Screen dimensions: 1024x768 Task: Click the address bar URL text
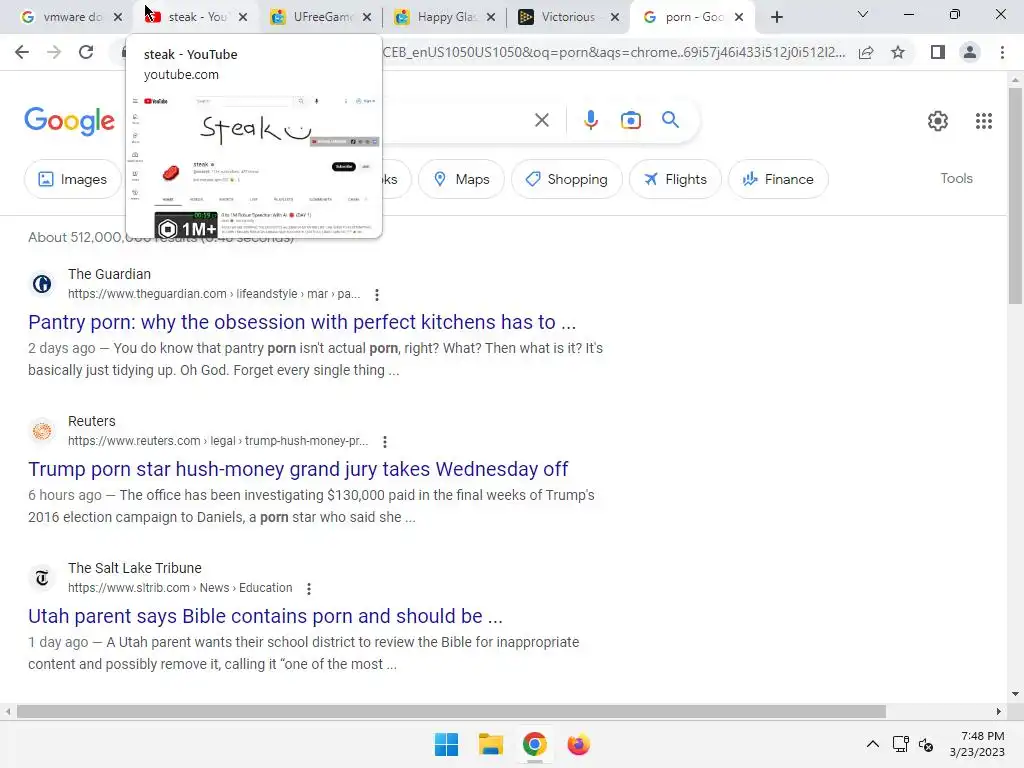pyautogui.click(x=614, y=52)
